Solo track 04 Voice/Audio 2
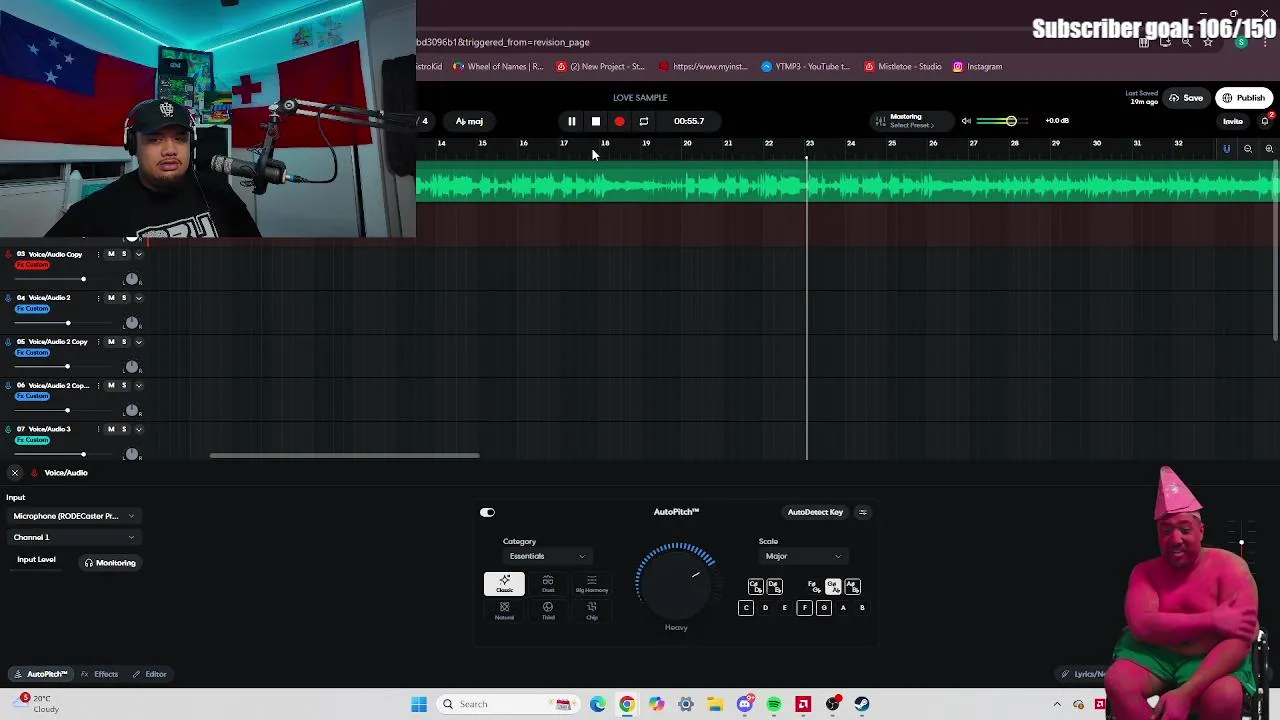The height and width of the screenshot is (720, 1280). coord(124,298)
